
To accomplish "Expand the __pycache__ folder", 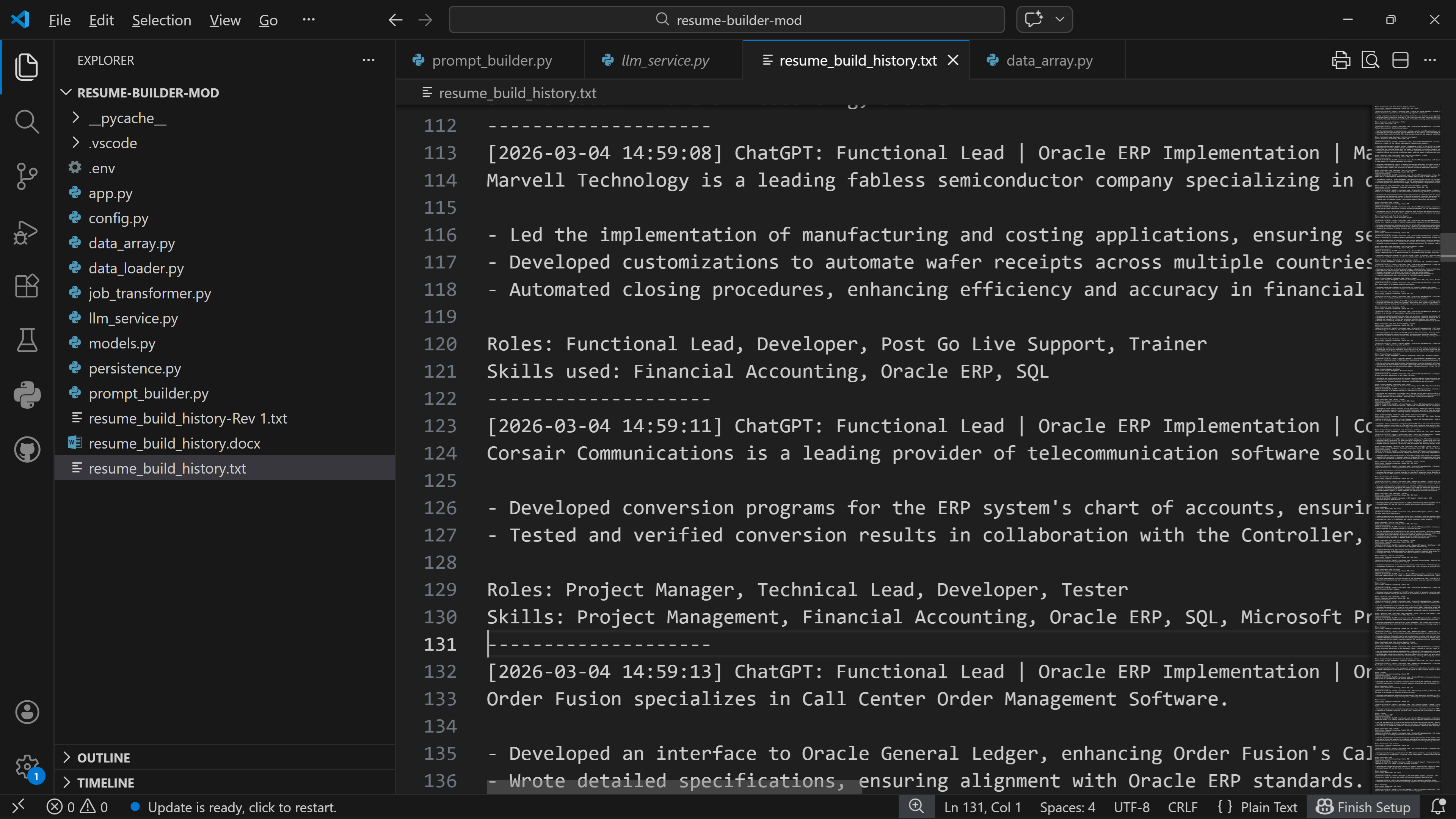I will click(x=127, y=118).
